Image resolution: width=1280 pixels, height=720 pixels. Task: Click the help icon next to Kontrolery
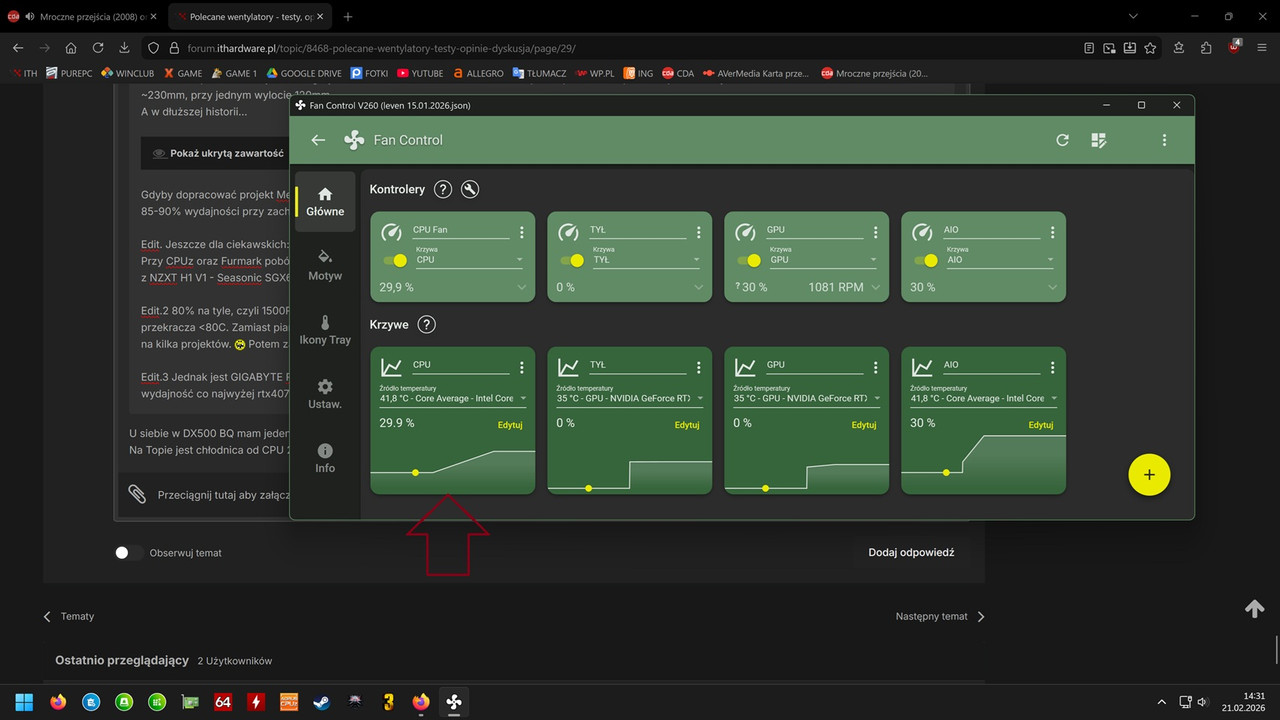click(x=443, y=189)
